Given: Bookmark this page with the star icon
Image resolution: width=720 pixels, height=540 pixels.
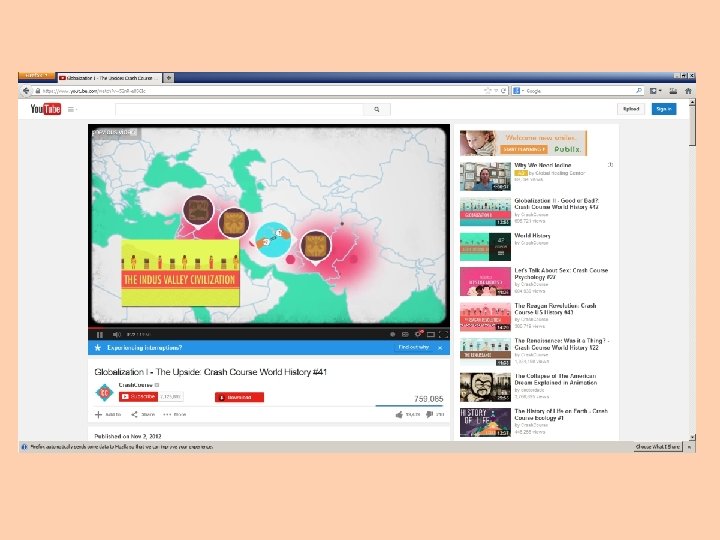Looking at the screenshot, I should [x=488, y=91].
